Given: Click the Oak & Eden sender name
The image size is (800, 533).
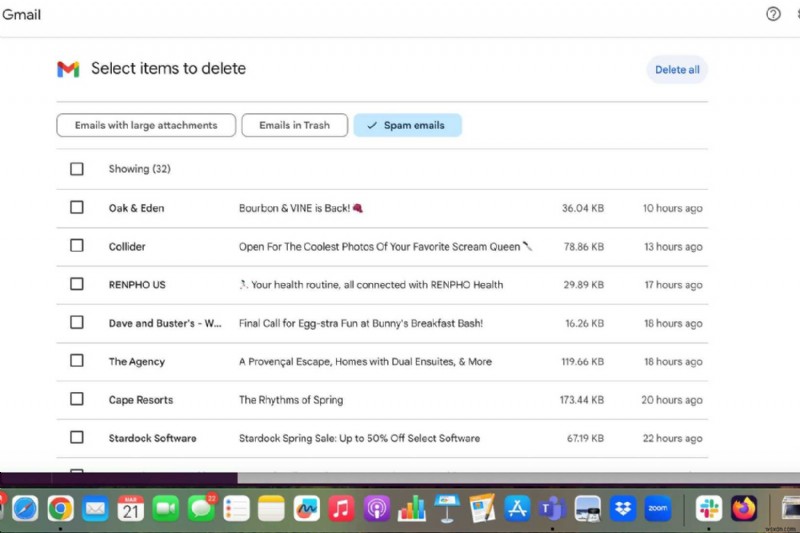Looking at the screenshot, I should pos(136,208).
